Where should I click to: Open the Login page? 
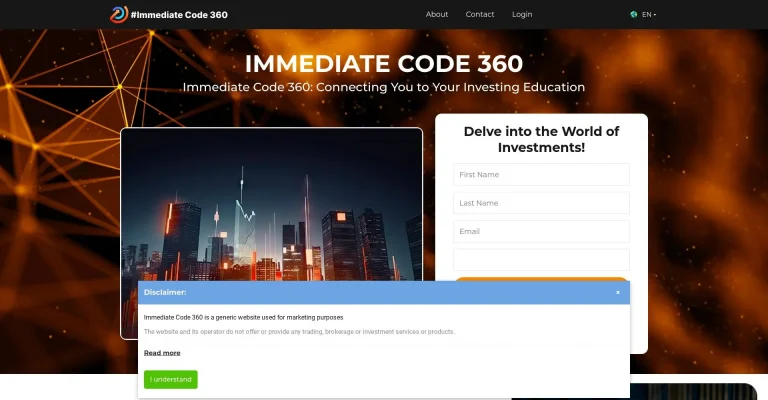[522, 14]
